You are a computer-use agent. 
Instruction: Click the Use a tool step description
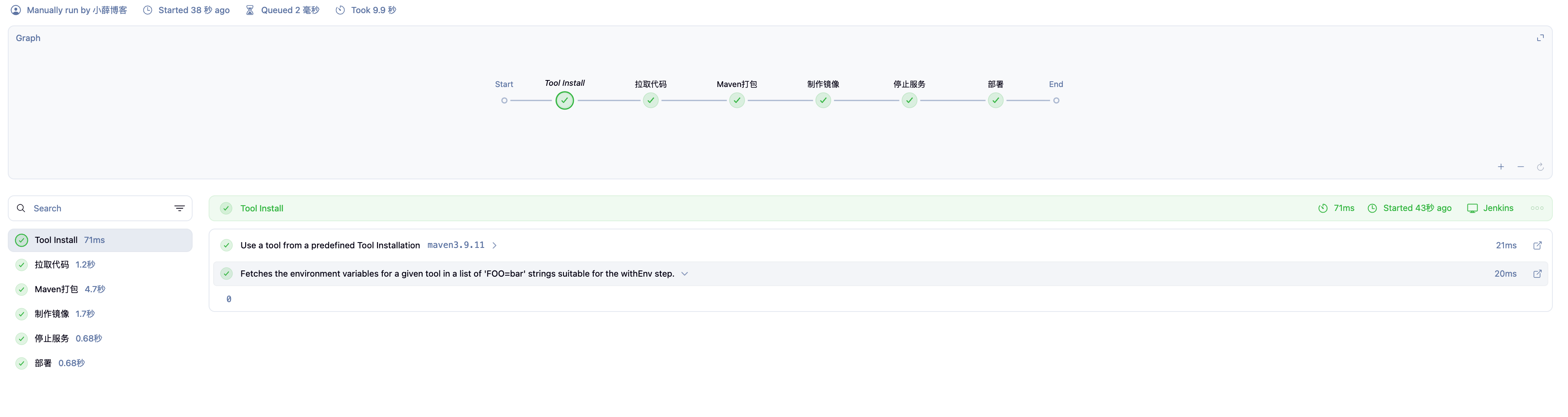click(330, 245)
